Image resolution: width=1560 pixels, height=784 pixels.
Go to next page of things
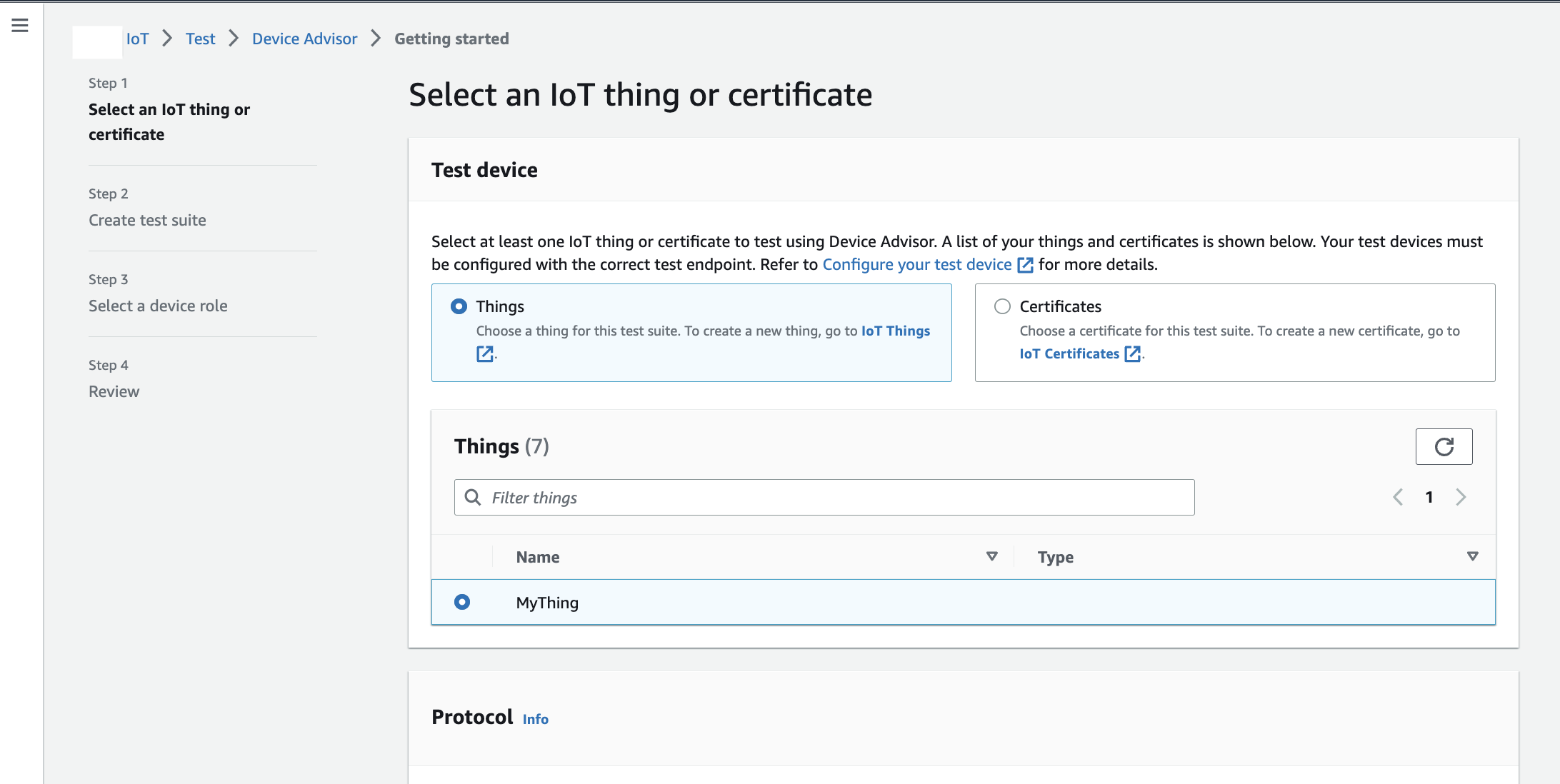coord(1461,497)
